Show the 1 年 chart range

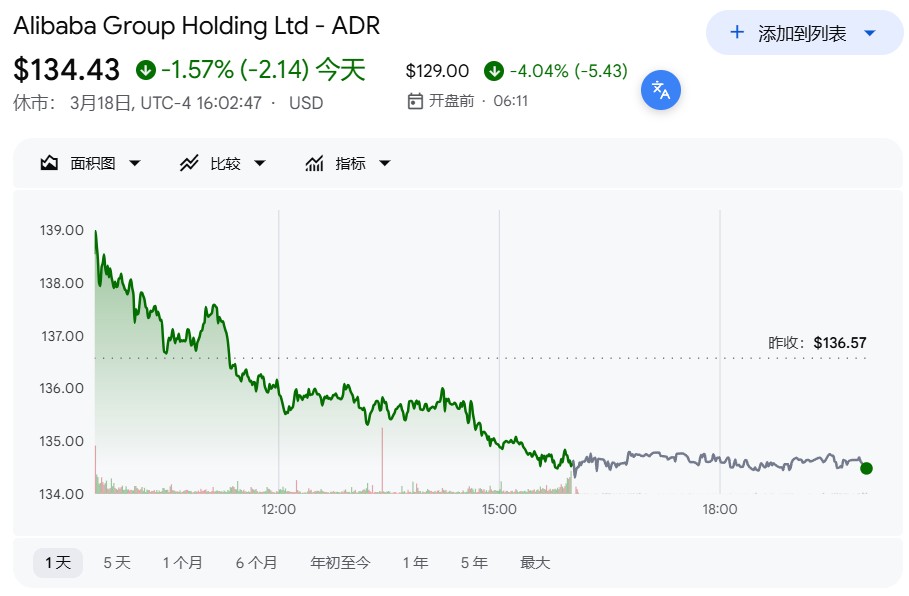click(415, 563)
